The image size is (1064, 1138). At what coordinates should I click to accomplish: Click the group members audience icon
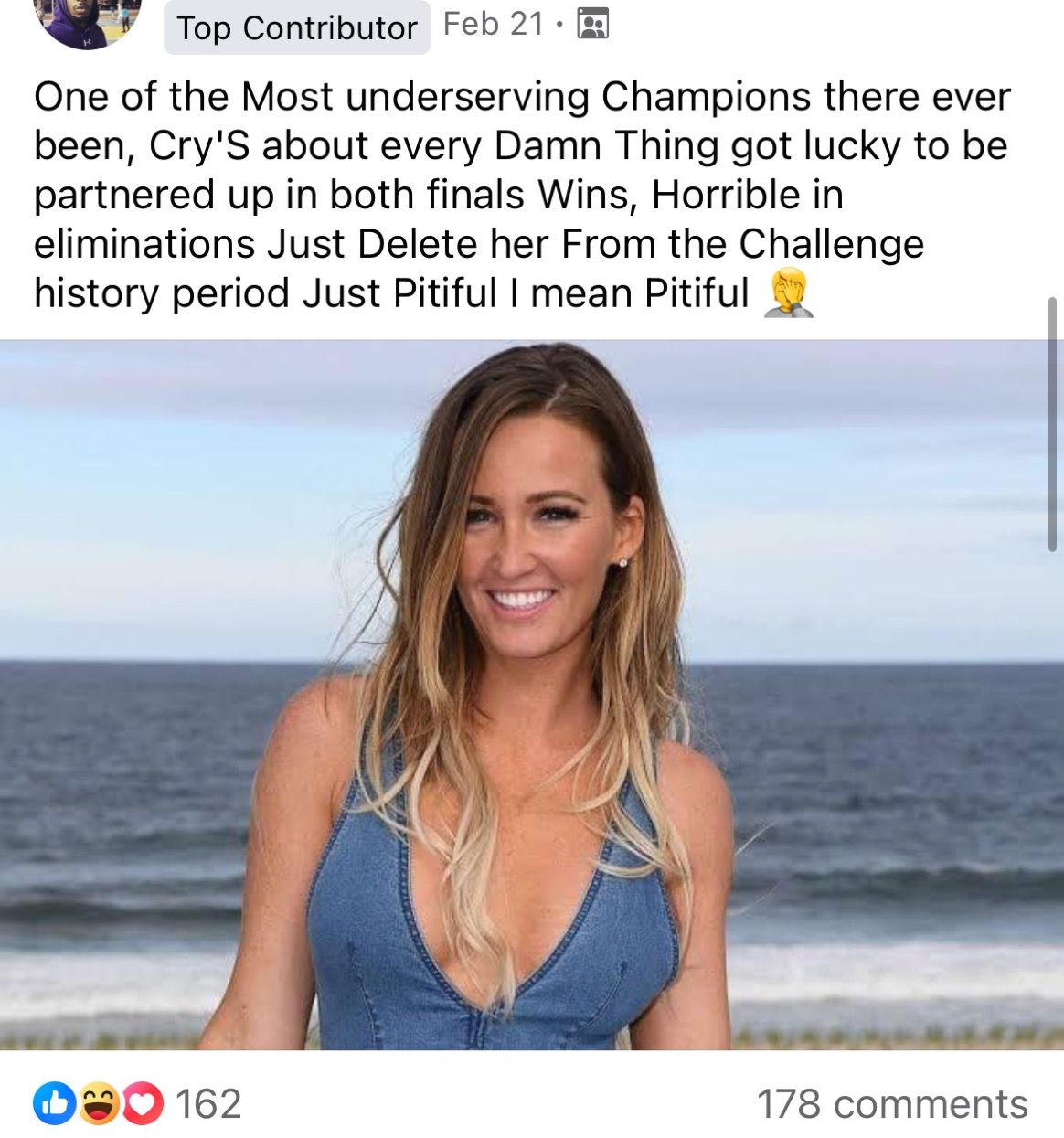(592, 24)
